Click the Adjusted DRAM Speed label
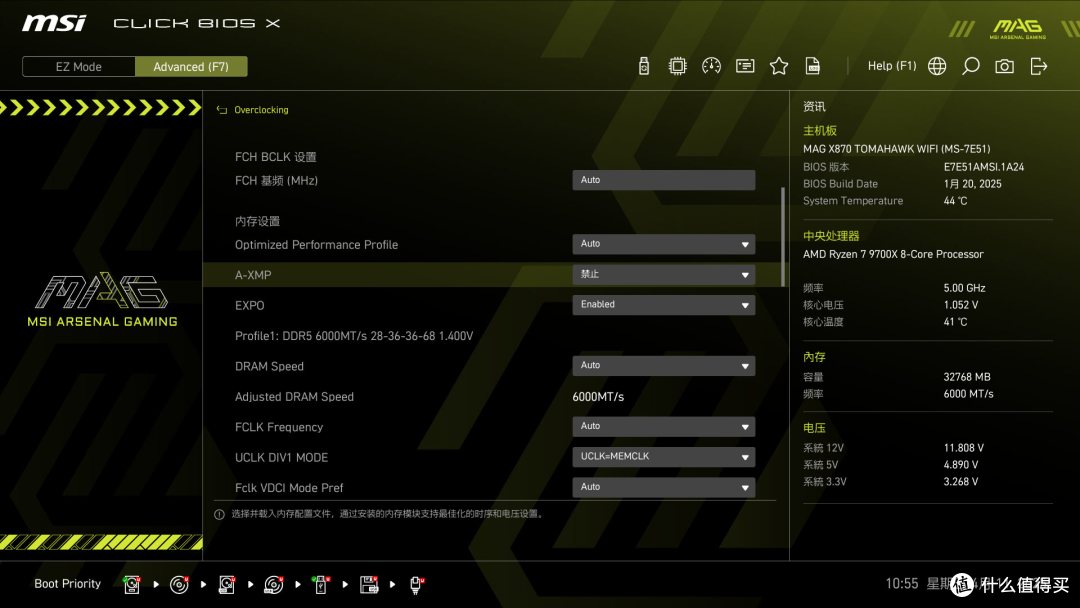Screen dimensions: 1080x608 click(x=294, y=397)
